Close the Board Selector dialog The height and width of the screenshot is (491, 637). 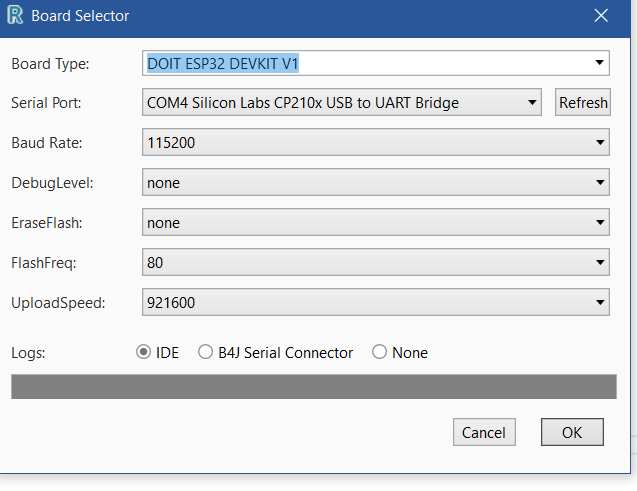point(601,16)
